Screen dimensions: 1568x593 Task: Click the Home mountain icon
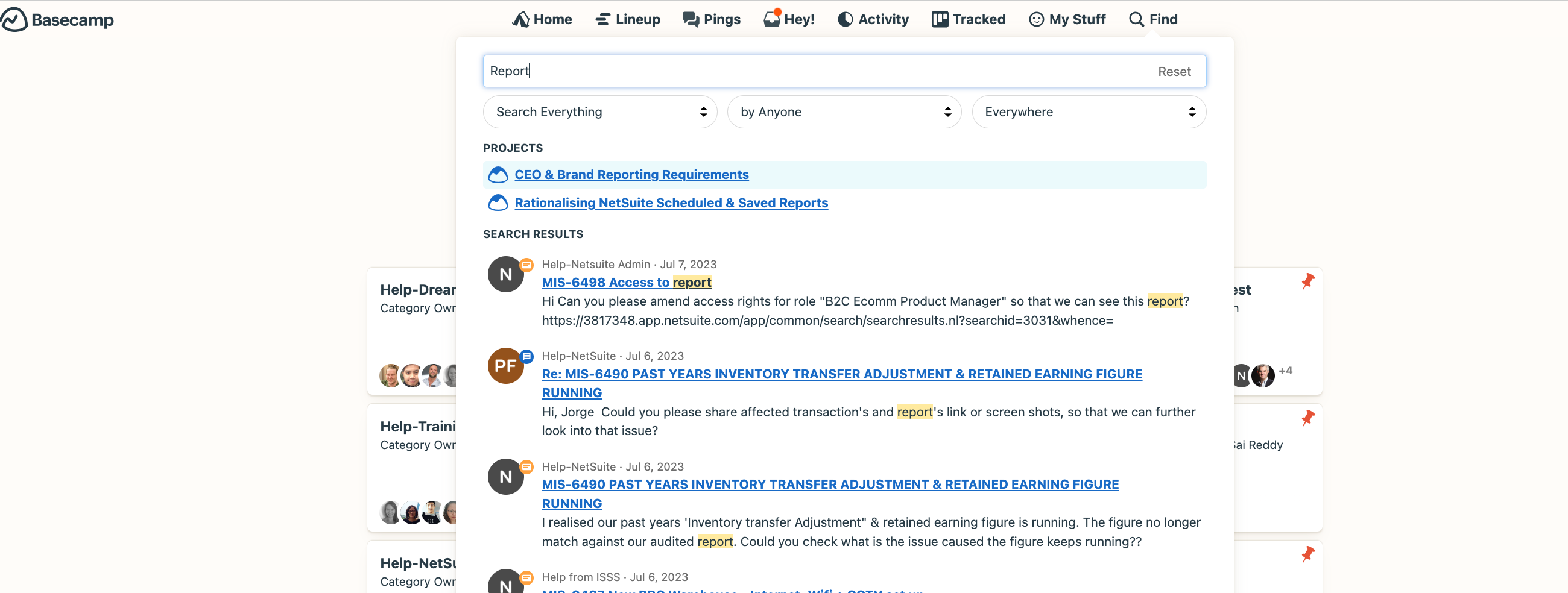(520, 19)
